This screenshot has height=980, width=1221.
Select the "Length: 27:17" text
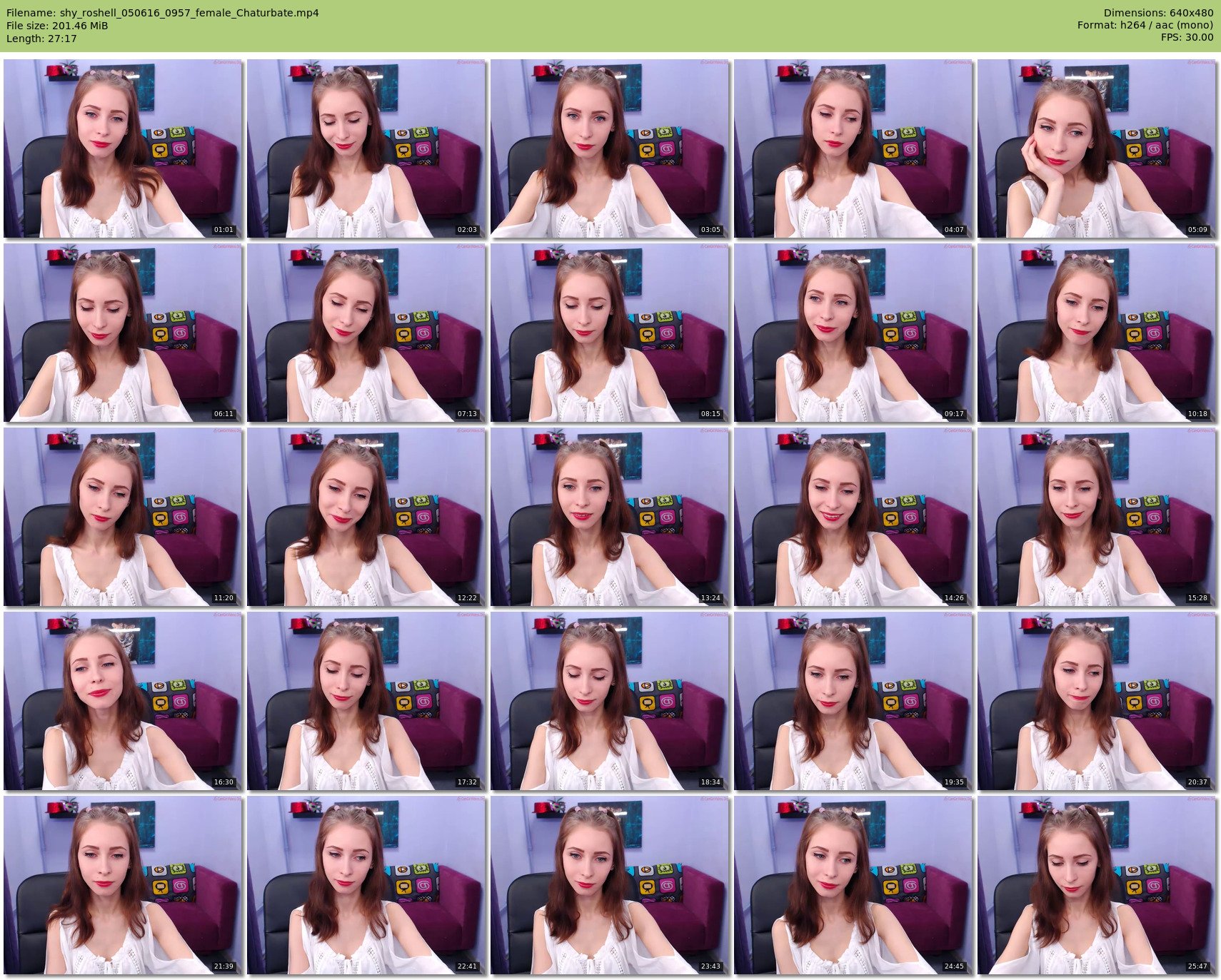coord(41,39)
